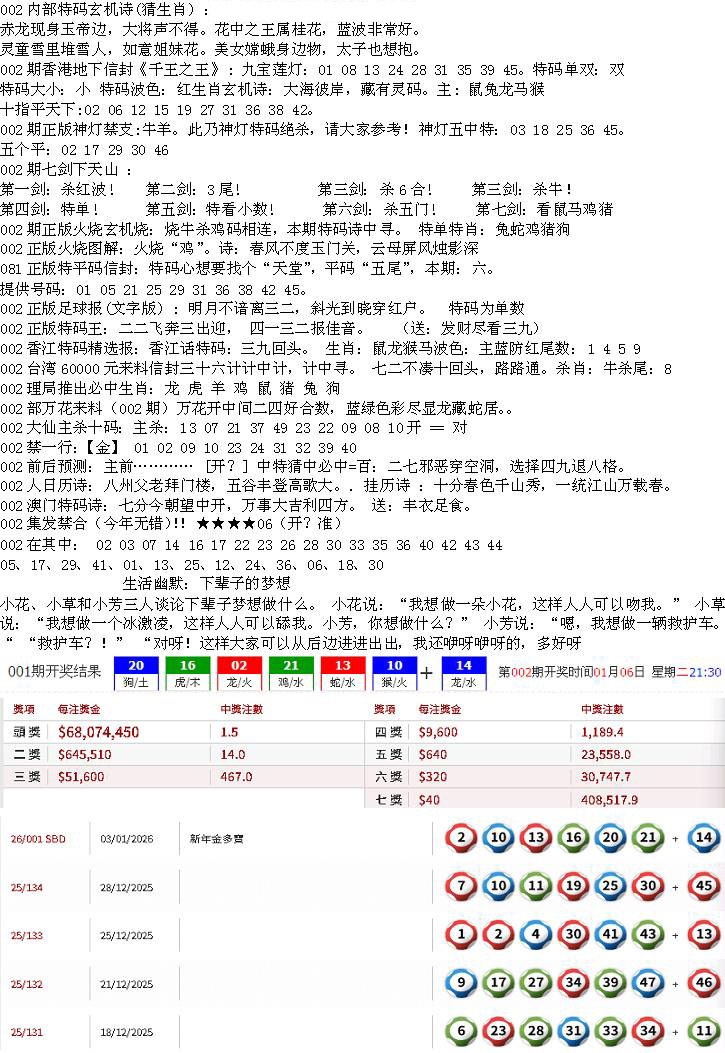
Task: Select ball 41 in the 25/133 draw row
Action: [x=610, y=935]
